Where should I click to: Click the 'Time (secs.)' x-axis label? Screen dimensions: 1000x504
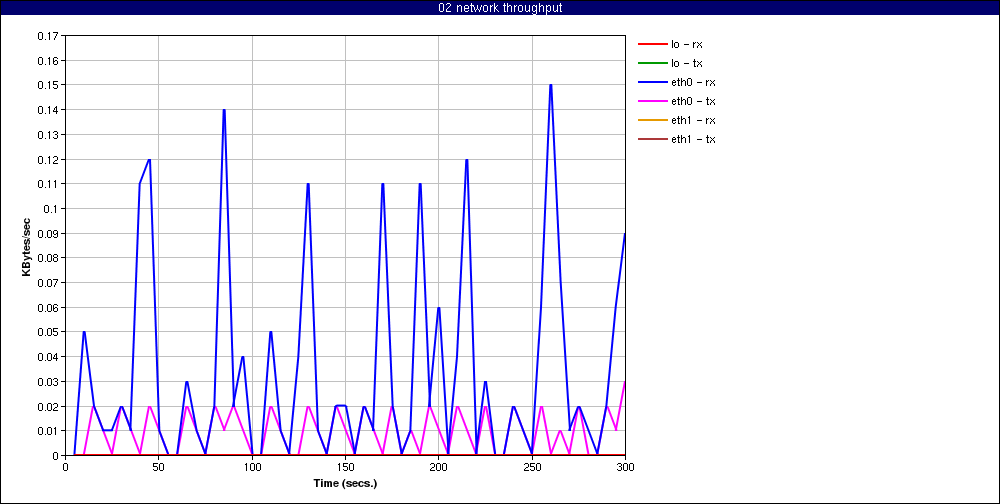pos(345,483)
